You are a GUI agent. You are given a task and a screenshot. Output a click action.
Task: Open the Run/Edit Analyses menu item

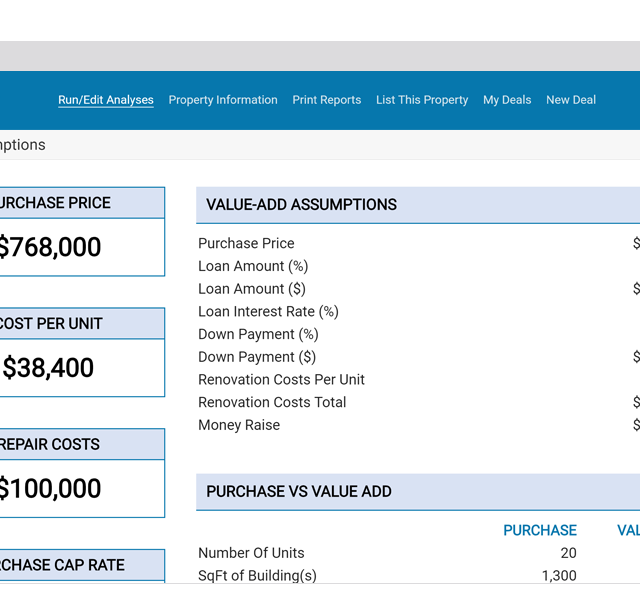click(x=106, y=100)
